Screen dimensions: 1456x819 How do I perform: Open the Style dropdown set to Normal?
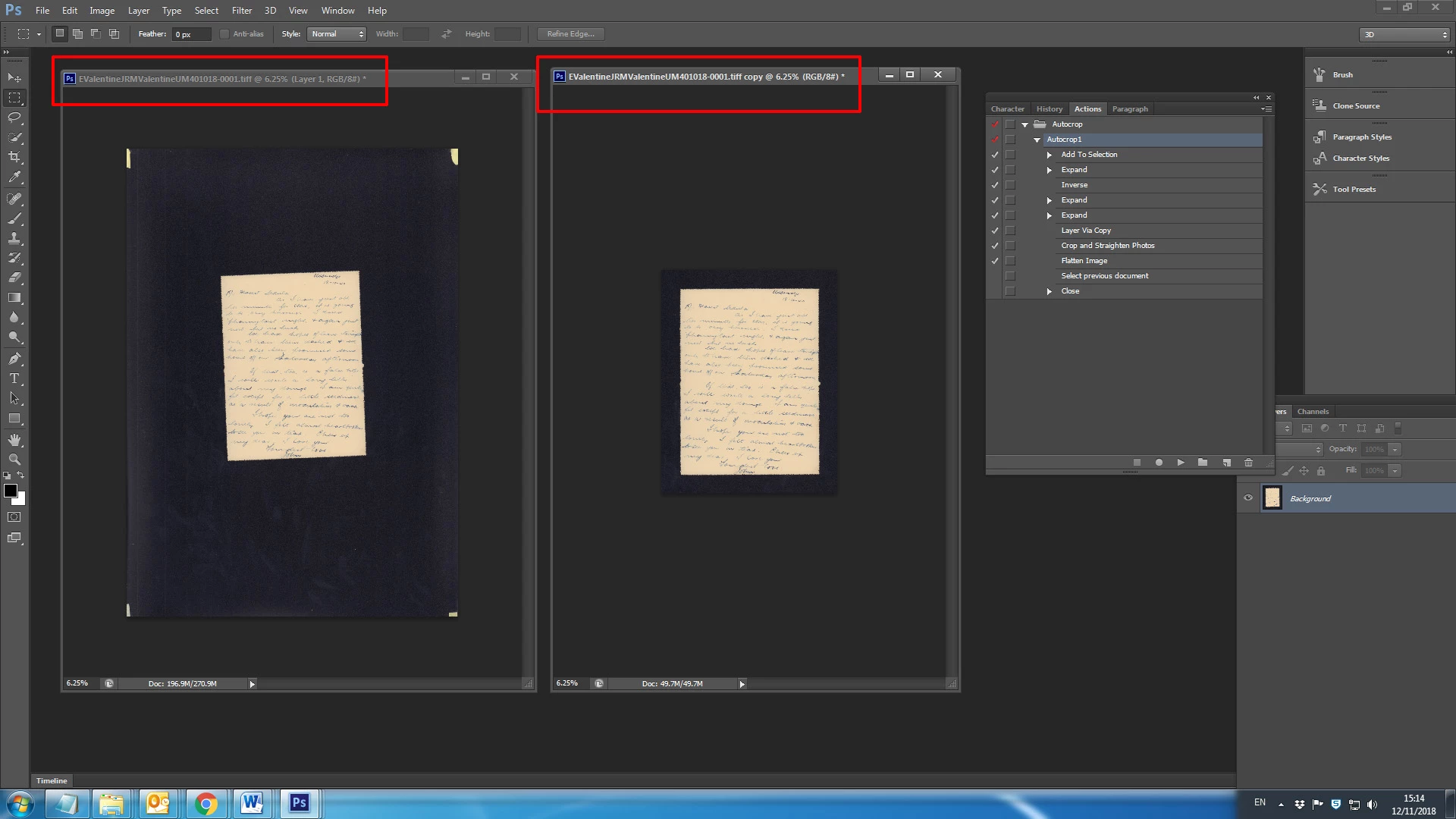(x=337, y=34)
